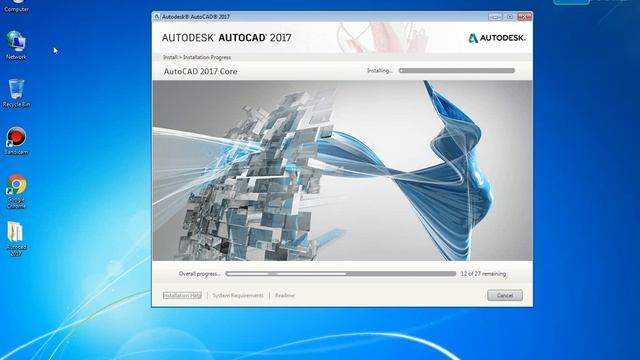The width and height of the screenshot is (640, 360).
Task: Close the AutoCAD 2017 installer window
Action: coord(524,17)
